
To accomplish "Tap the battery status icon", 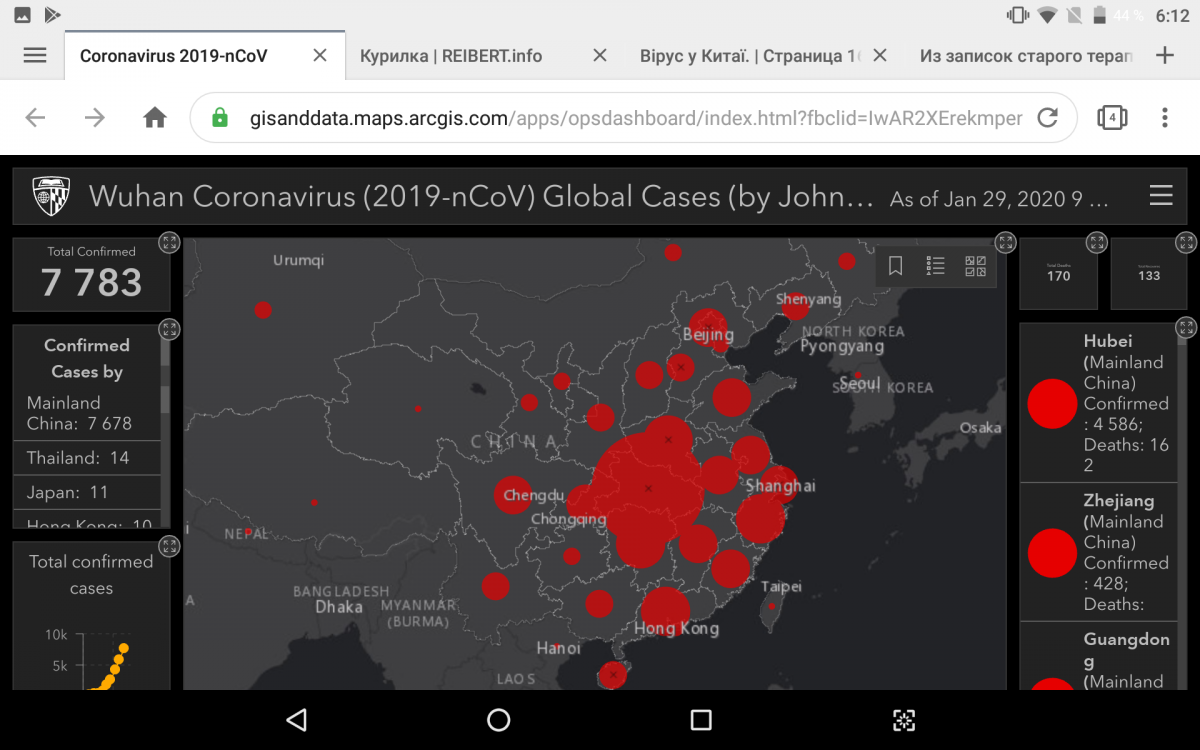I will coord(1099,15).
